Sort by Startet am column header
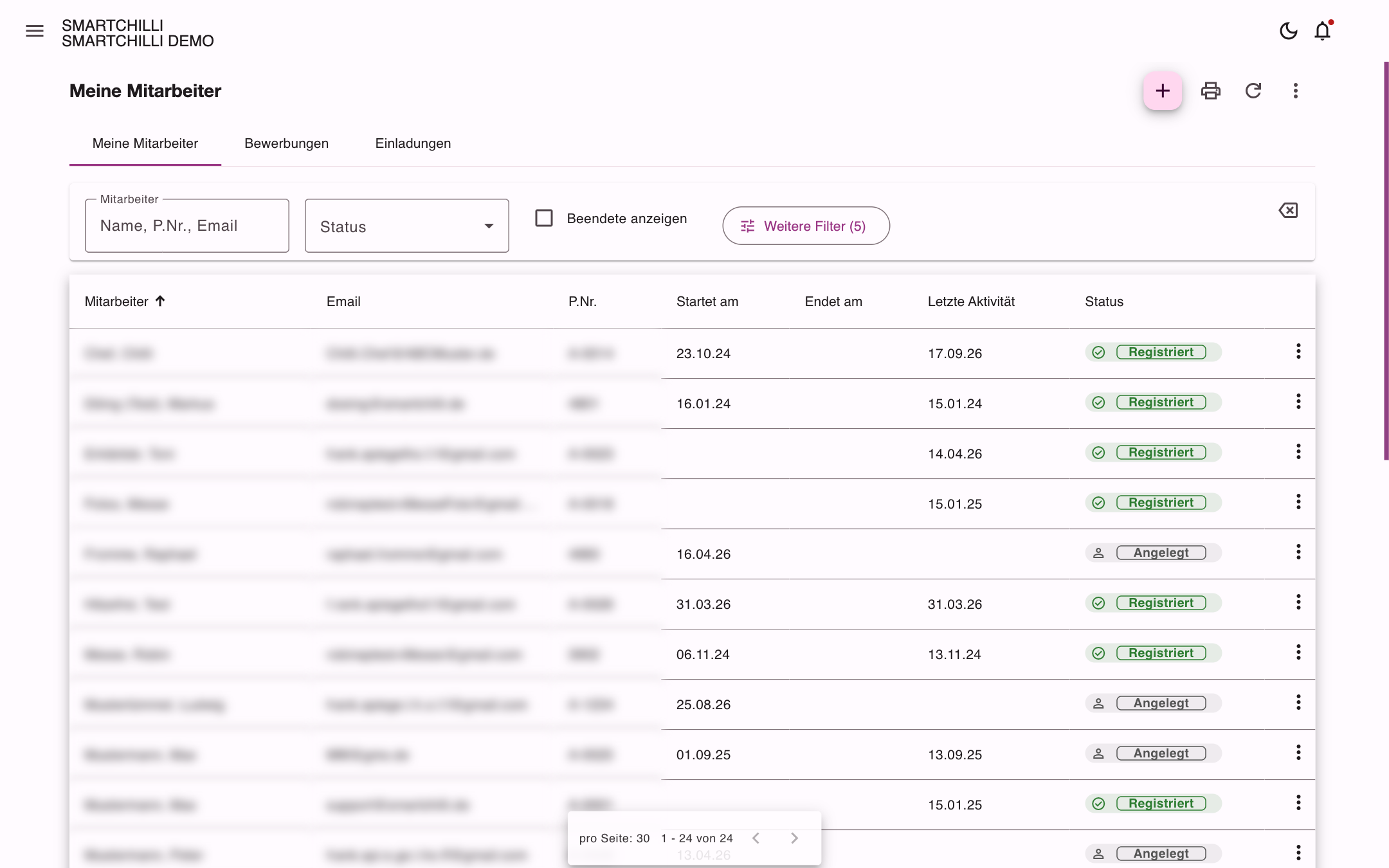 pos(707,302)
